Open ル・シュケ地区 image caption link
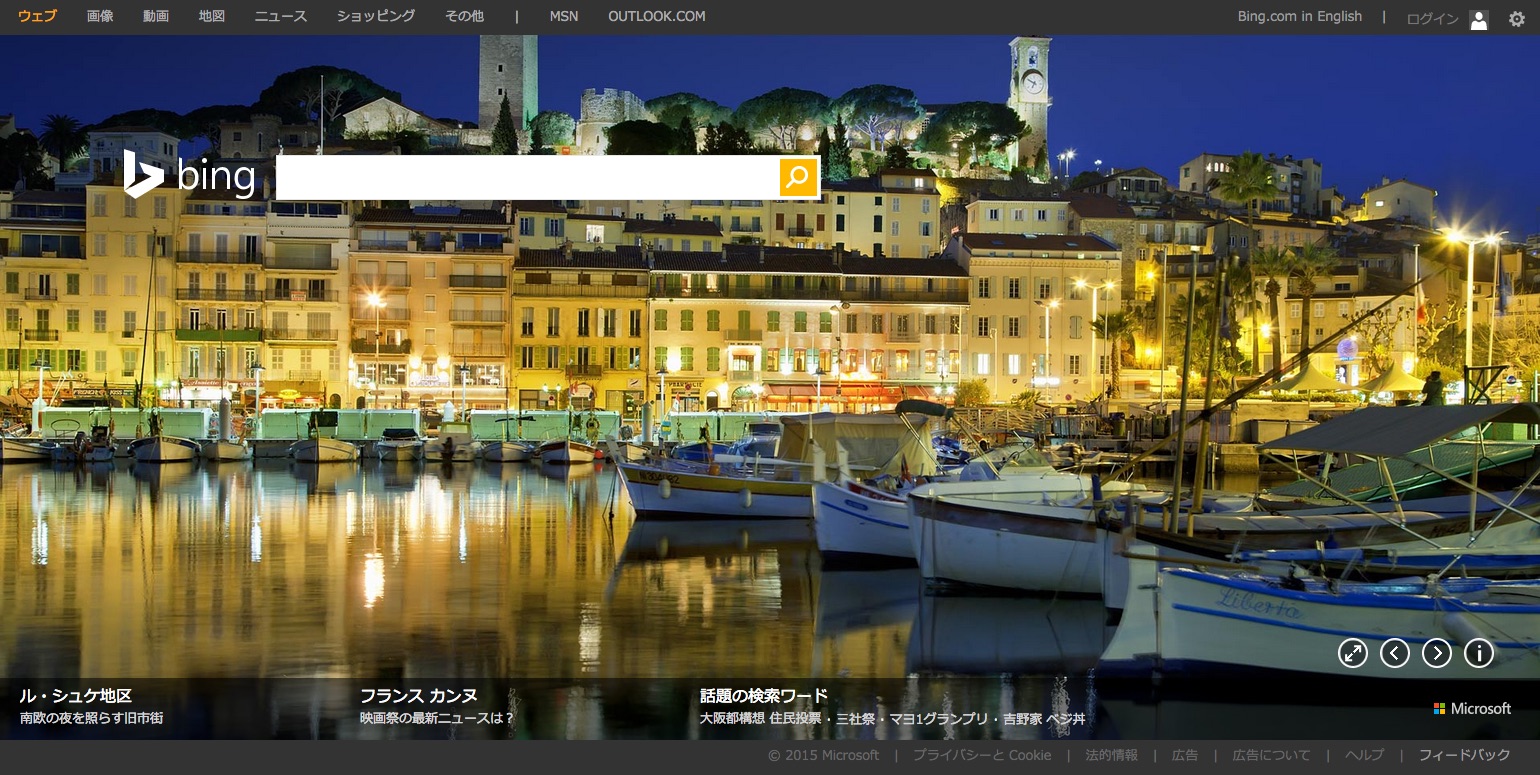Viewport: 1540px width, 775px height. click(x=76, y=696)
